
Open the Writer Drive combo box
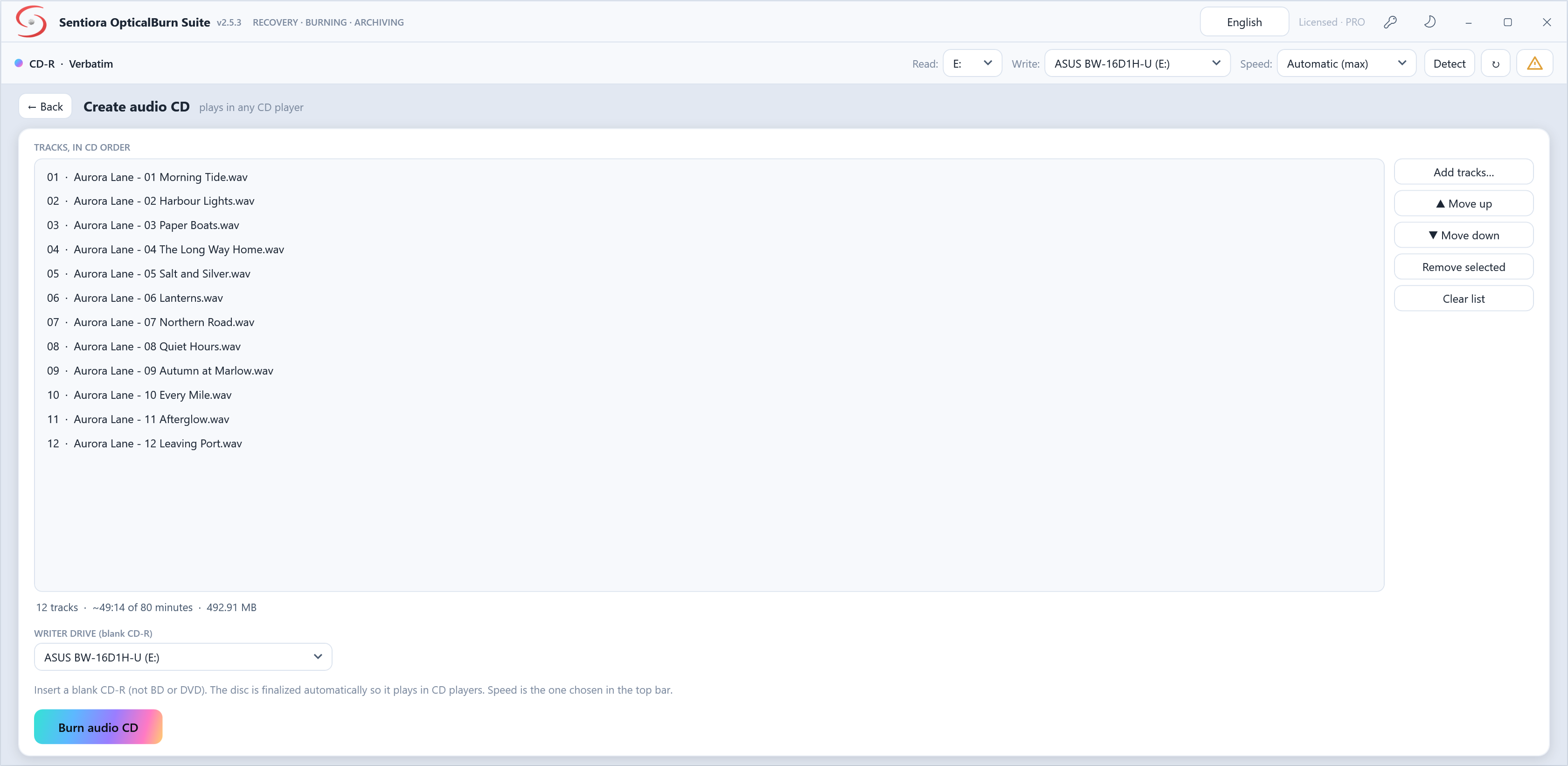(x=183, y=657)
